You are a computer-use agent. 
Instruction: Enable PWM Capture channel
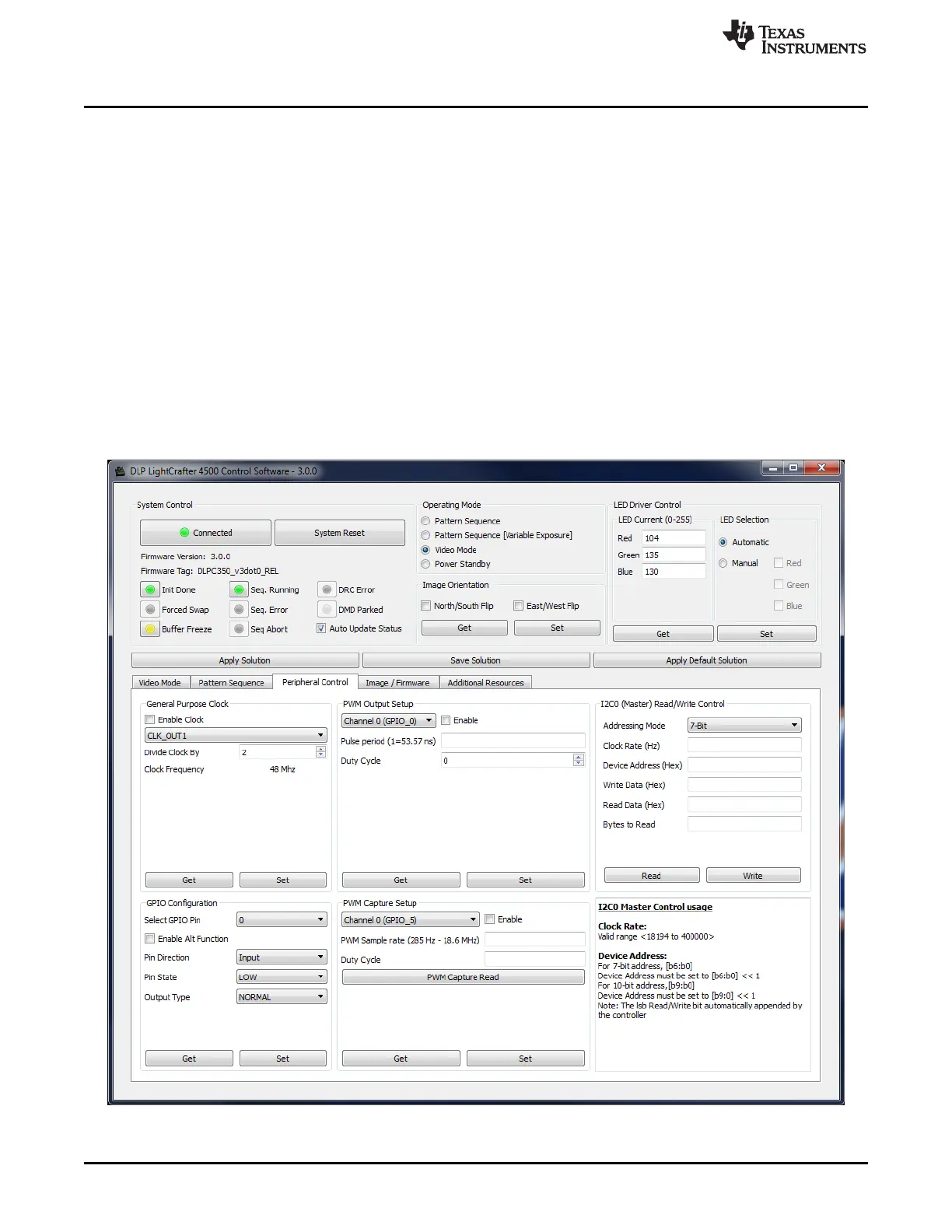click(x=490, y=919)
